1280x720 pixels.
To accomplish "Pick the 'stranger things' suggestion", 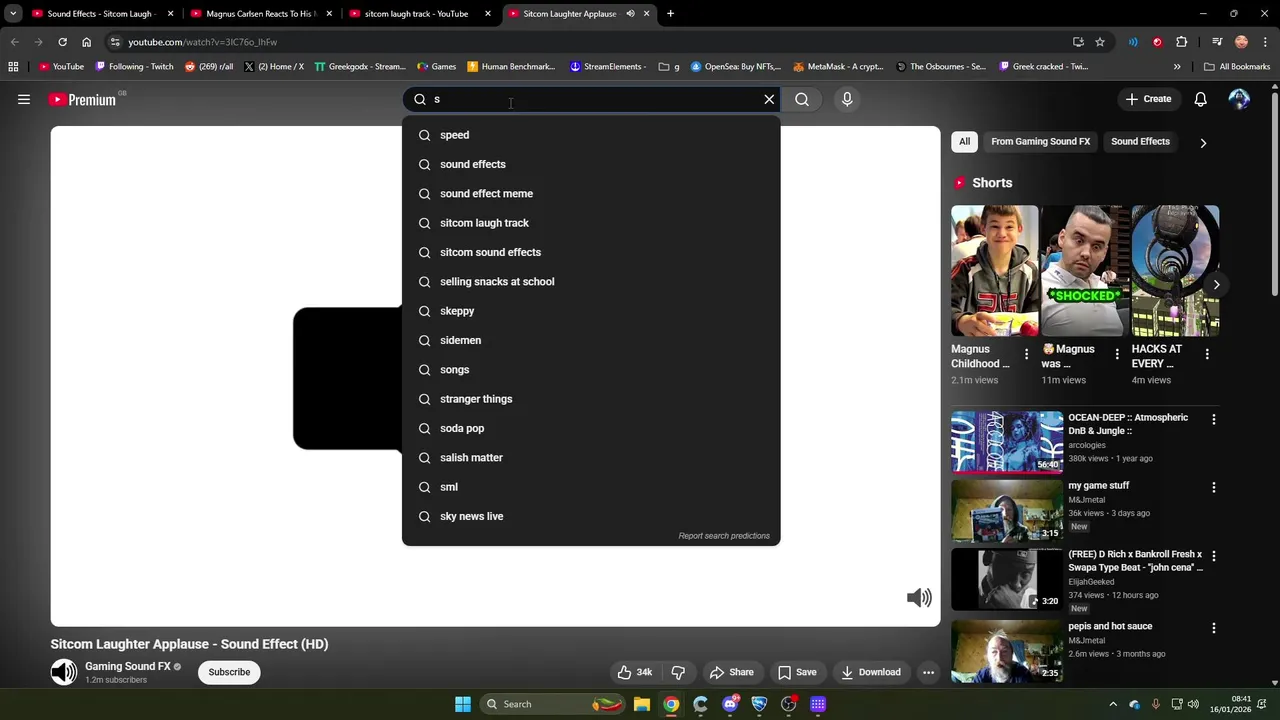I will pyautogui.click(x=591, y=399).
